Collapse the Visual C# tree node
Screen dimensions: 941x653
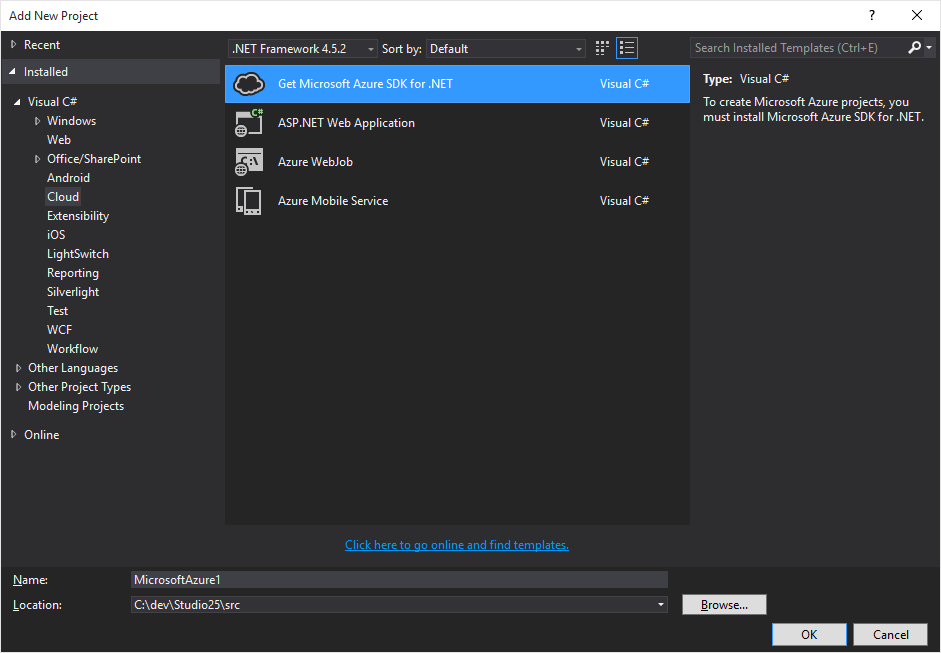tap(17, 102)
